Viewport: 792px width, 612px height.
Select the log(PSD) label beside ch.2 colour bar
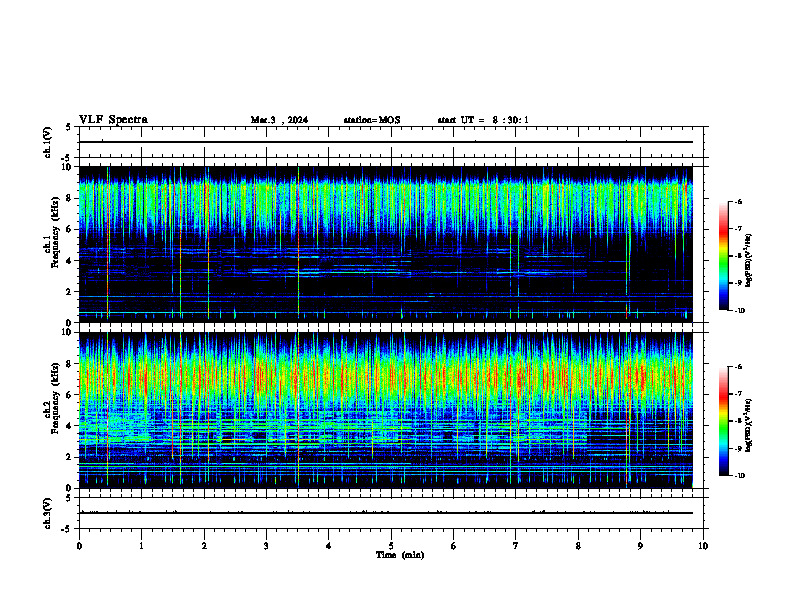[749, 425]
